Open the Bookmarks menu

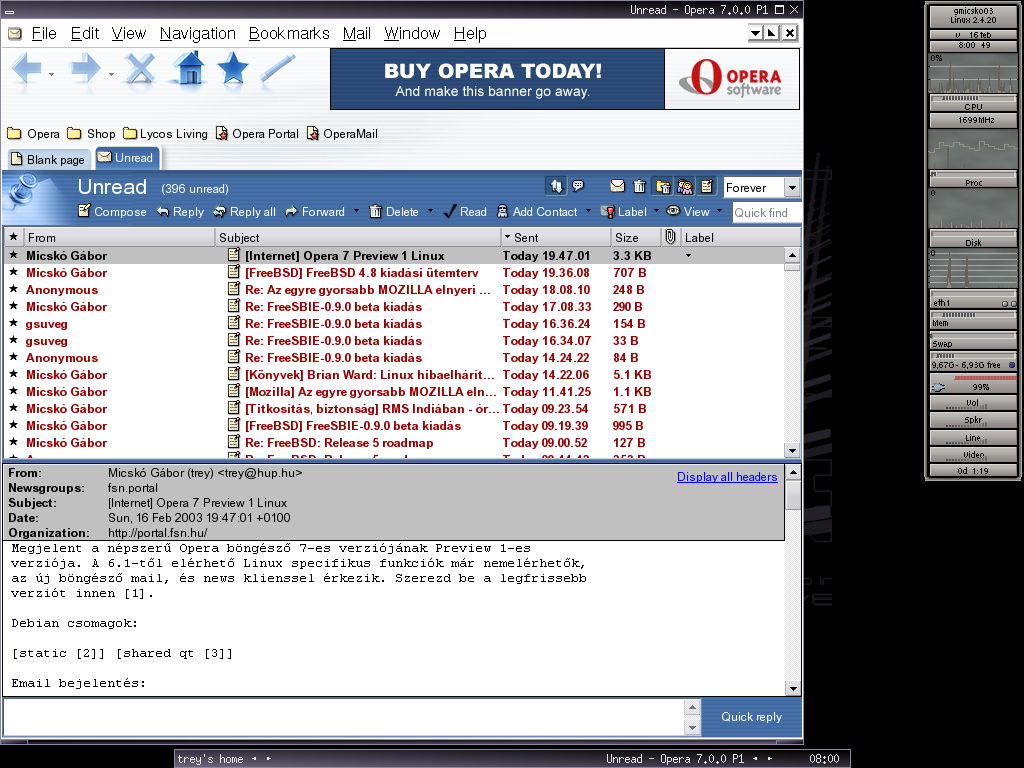click(289, 33)
